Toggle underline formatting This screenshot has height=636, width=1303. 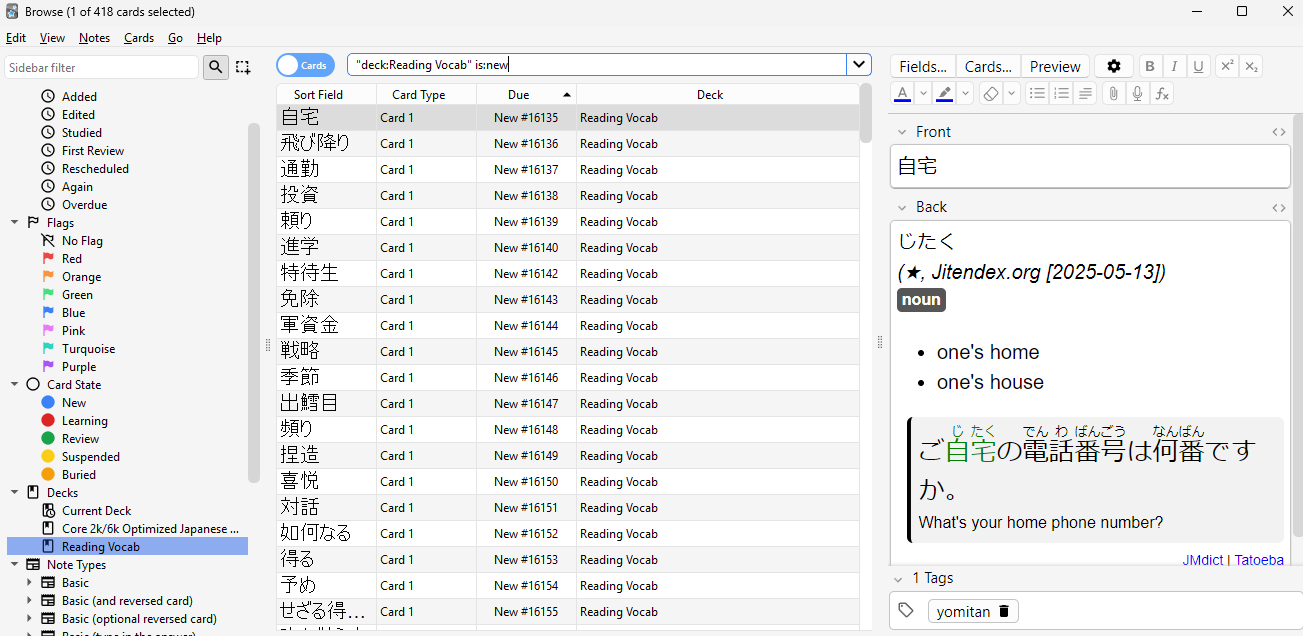[x=1198, y=66]
